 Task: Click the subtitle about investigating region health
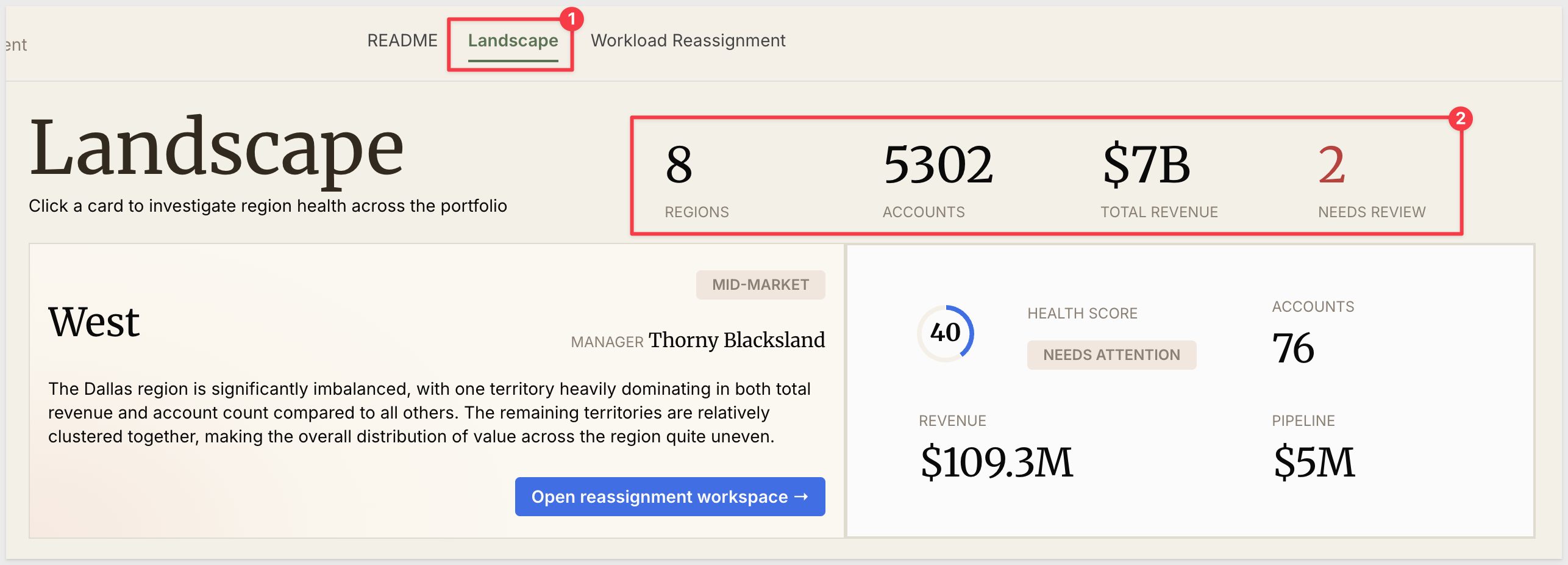click(x=268, y=206)
